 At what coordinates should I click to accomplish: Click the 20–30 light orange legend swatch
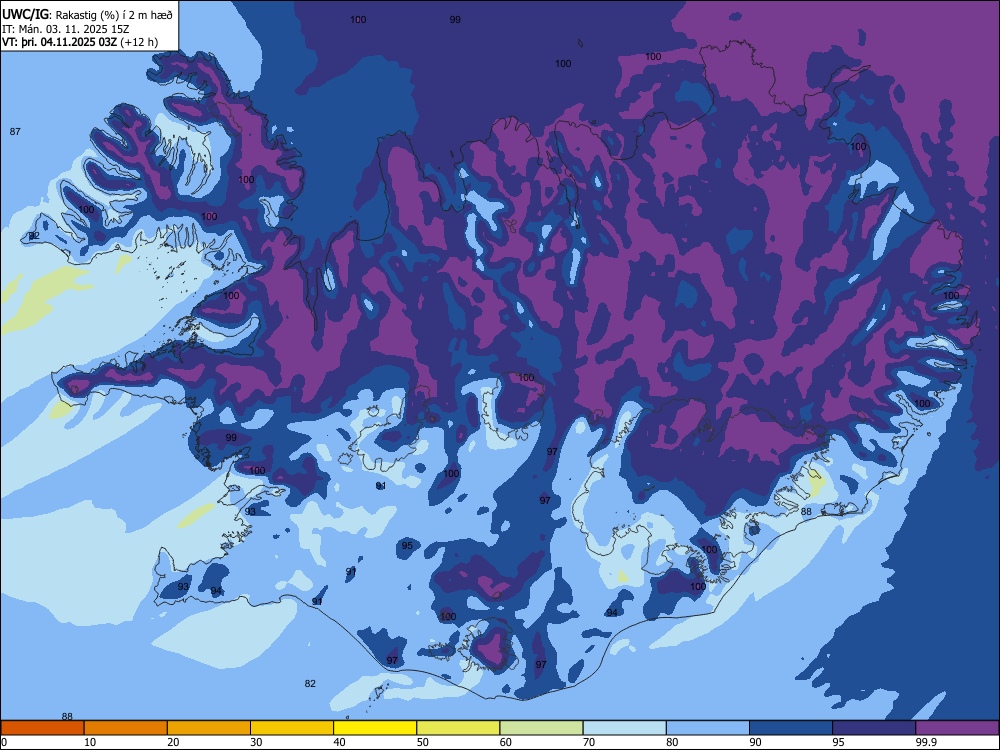(x=209, y=728)
